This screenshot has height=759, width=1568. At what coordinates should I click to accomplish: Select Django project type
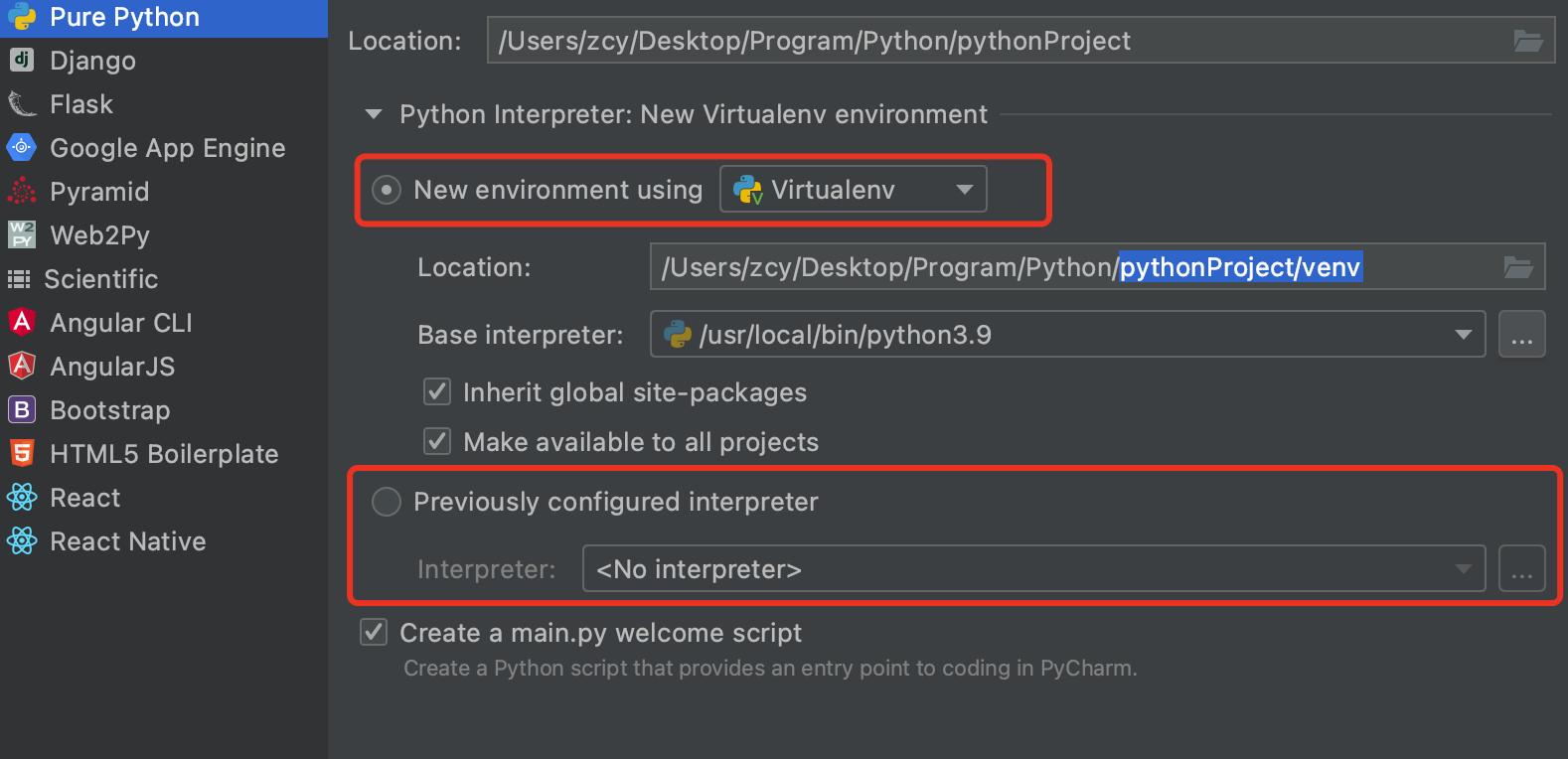click(x=164, y=60)
